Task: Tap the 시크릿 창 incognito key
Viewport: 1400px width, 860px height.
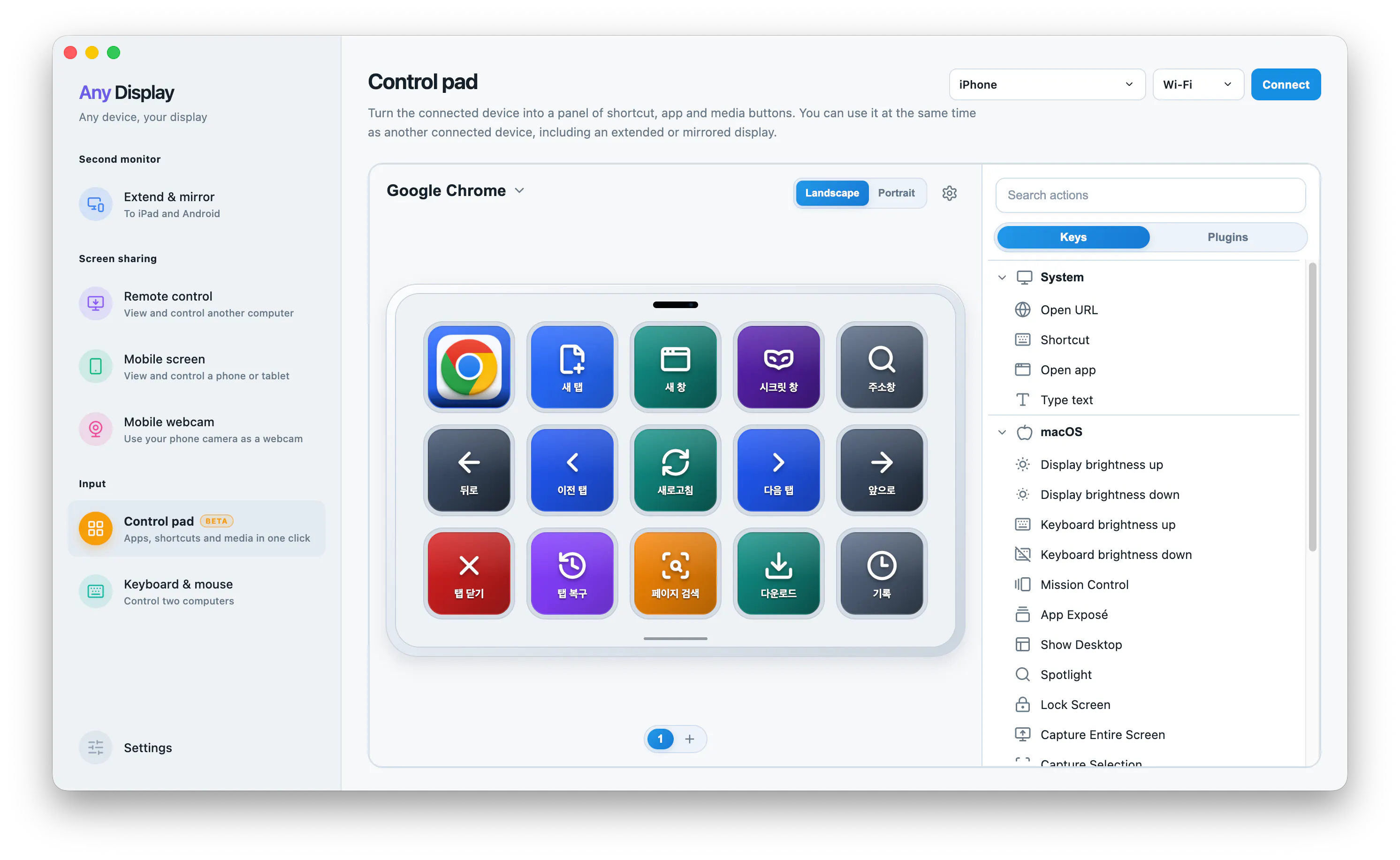Action: tap(778, 367)
